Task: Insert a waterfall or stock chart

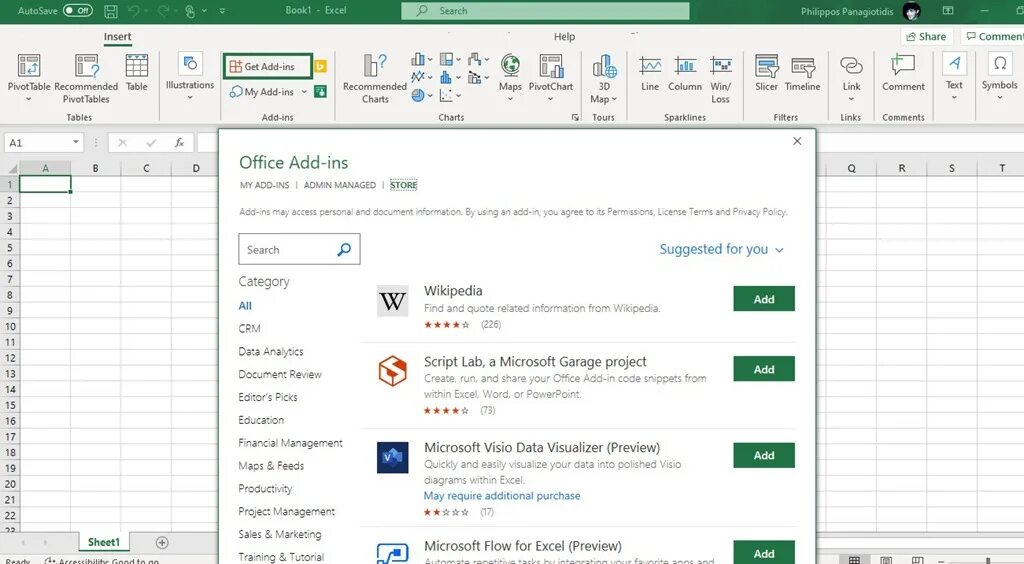Action: 479,59
